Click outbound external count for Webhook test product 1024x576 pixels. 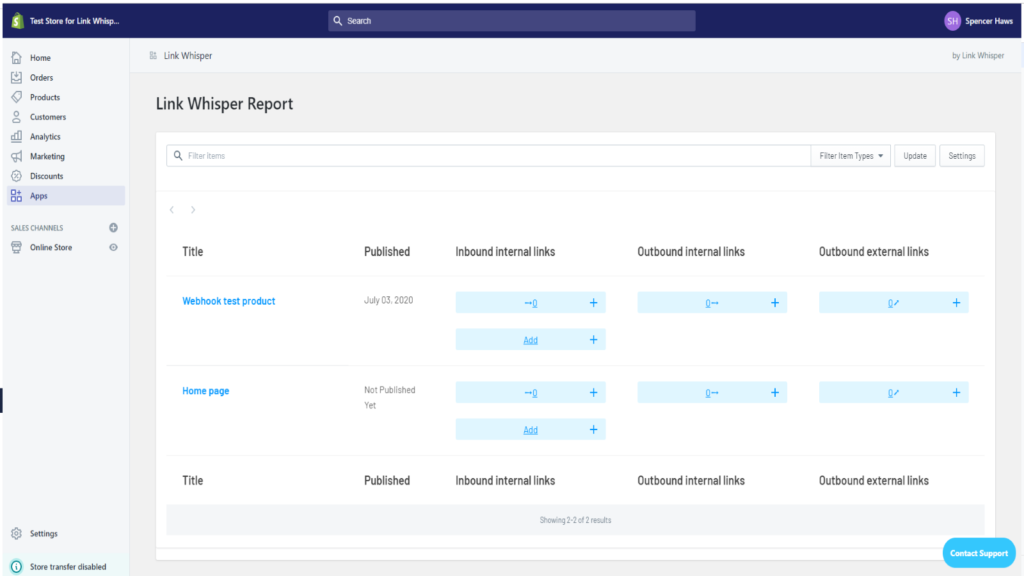tap(893, 303)
